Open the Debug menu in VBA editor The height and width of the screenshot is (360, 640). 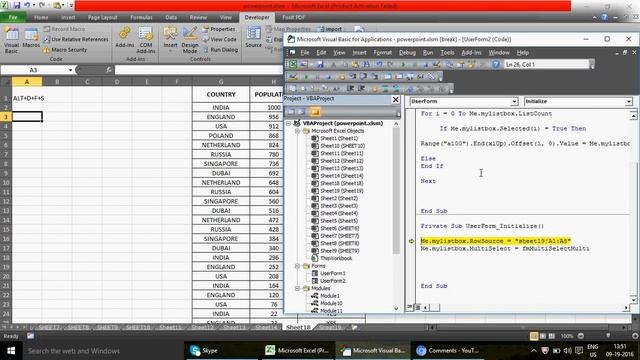point(407,53)
